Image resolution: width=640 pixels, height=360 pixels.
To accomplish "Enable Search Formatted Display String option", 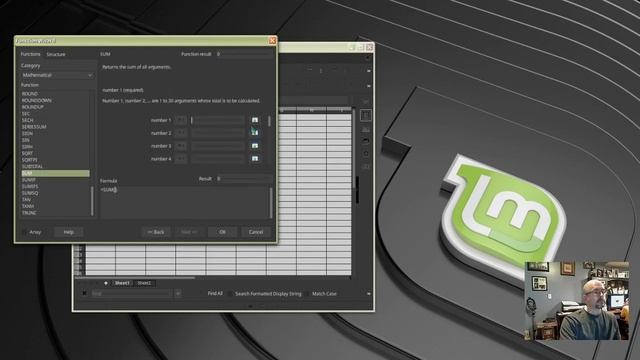I will point(265,293).
